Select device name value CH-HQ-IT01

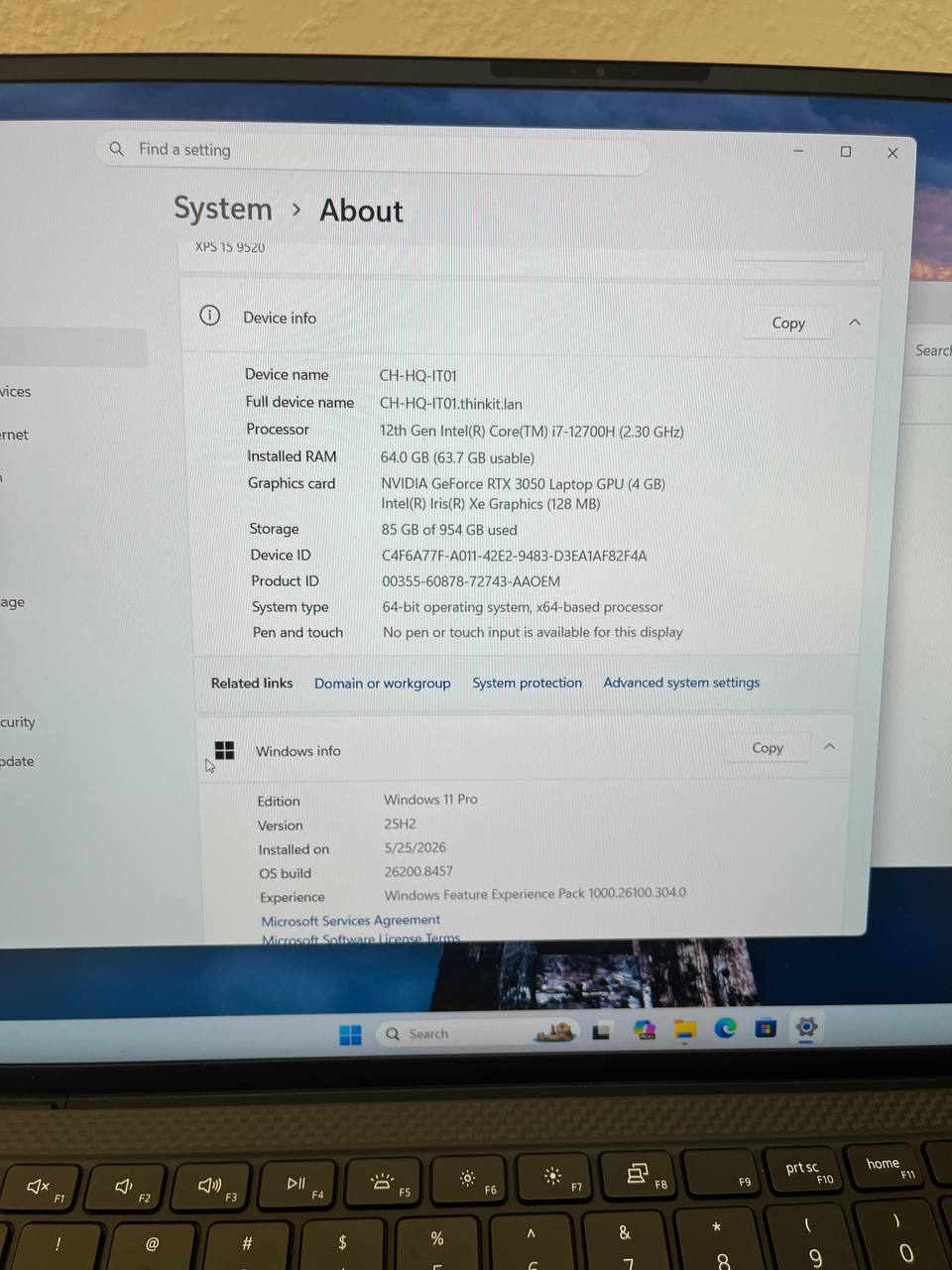(418, 376)
